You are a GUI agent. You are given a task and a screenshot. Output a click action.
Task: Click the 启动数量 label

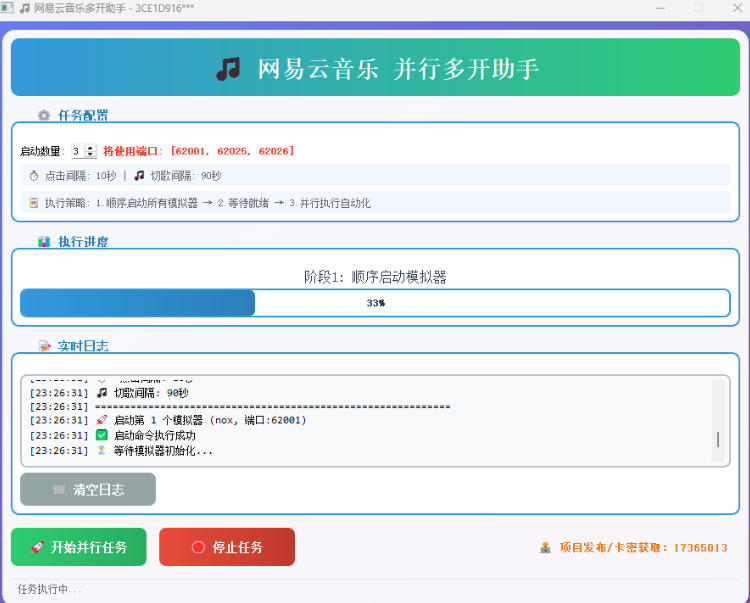pos(42,151)
